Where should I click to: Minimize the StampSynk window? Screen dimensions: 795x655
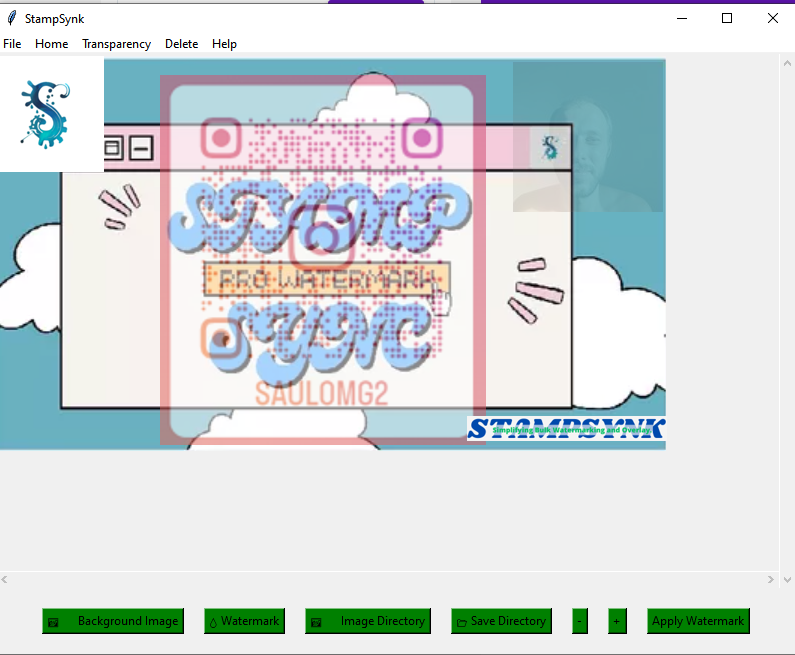click(x=682, y=18)
